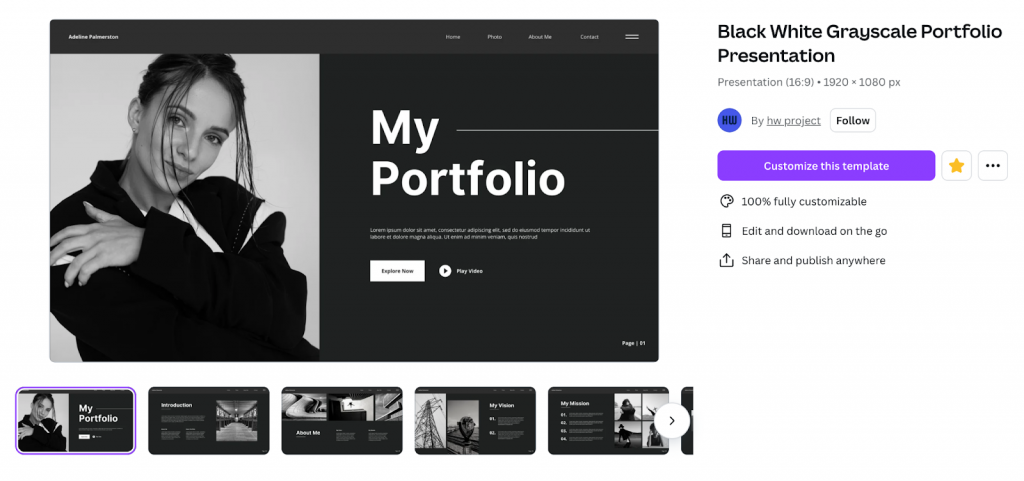Screen dimensions: 1024x481
Task: Select the Introduction slide thumbnail
Action: click(x=208, y=421)
